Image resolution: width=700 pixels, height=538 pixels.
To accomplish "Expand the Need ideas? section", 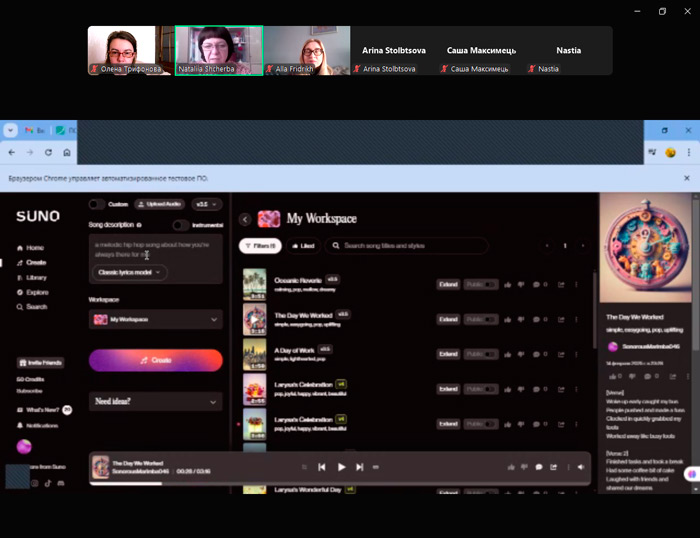I will 155,401.
